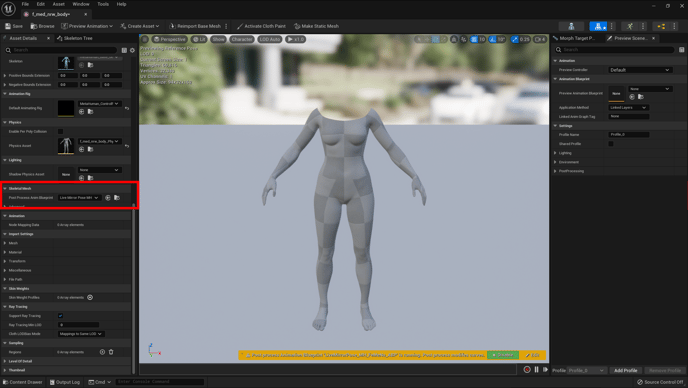Toggle Asset Details property matrix view icon

pos(124,50)
